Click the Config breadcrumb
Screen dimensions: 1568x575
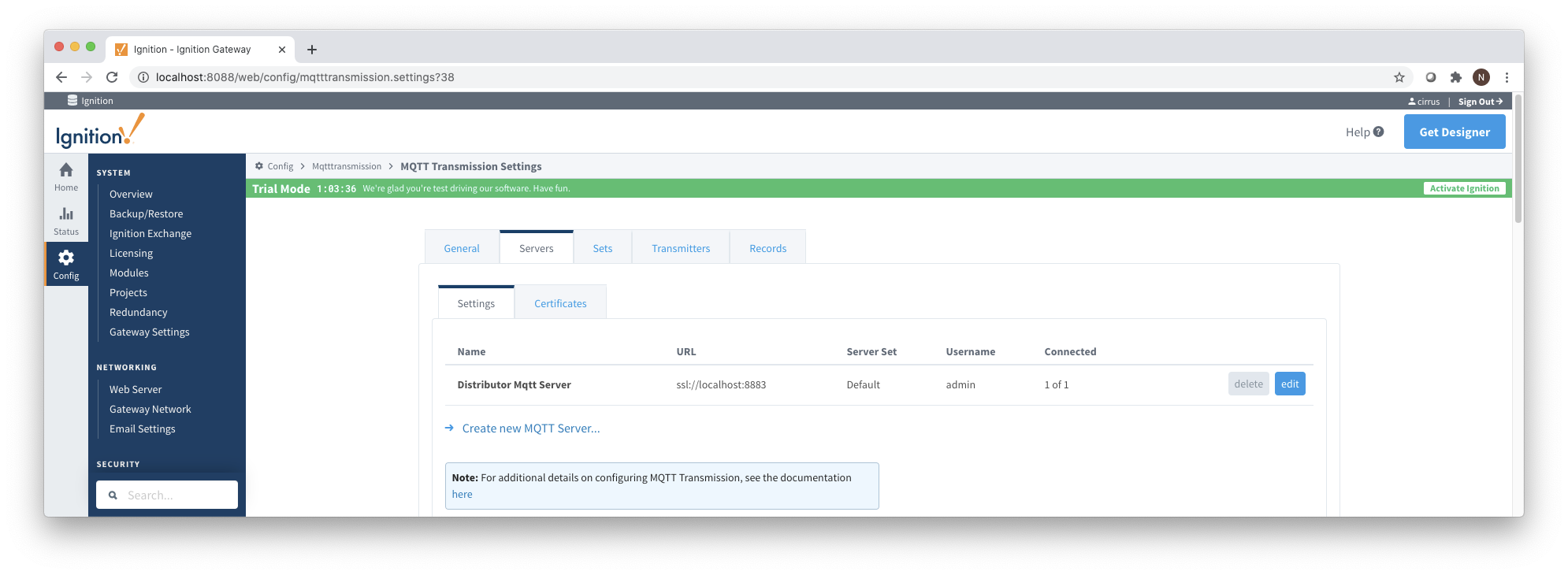click(x=280, y=166)
